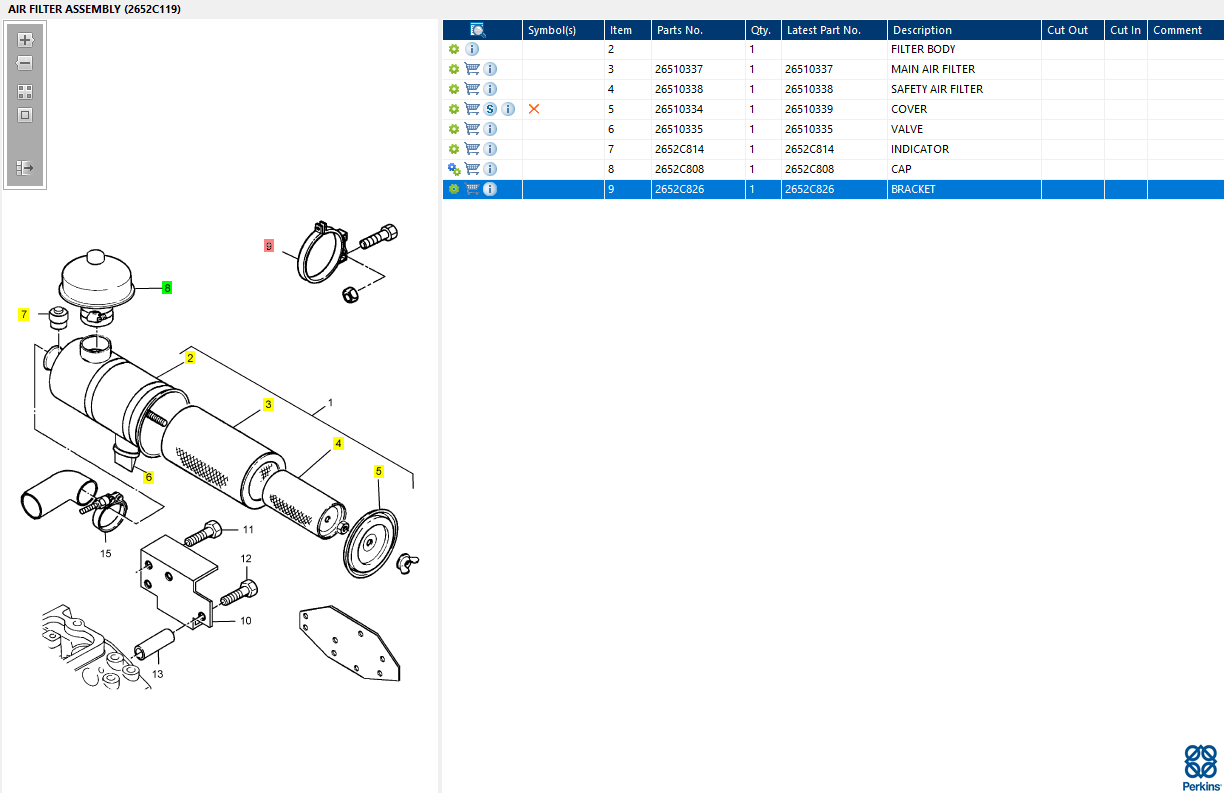Viewport: 1224px width, 793px height.
Task: Add INDICATOR to shopping cart
Action: click(x=472, y=149)
